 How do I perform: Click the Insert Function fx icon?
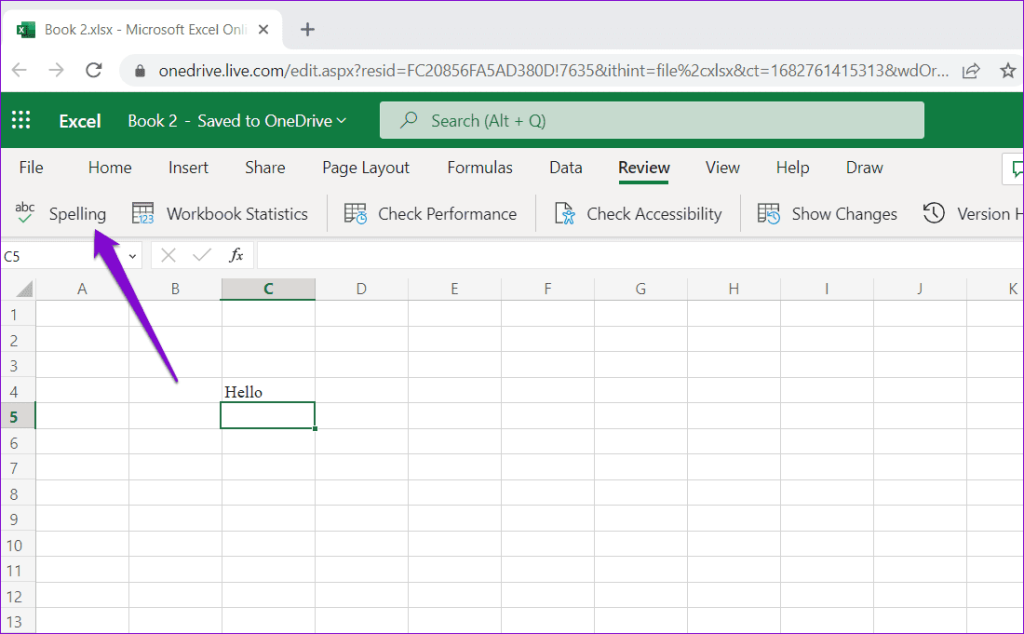[236, 255]
